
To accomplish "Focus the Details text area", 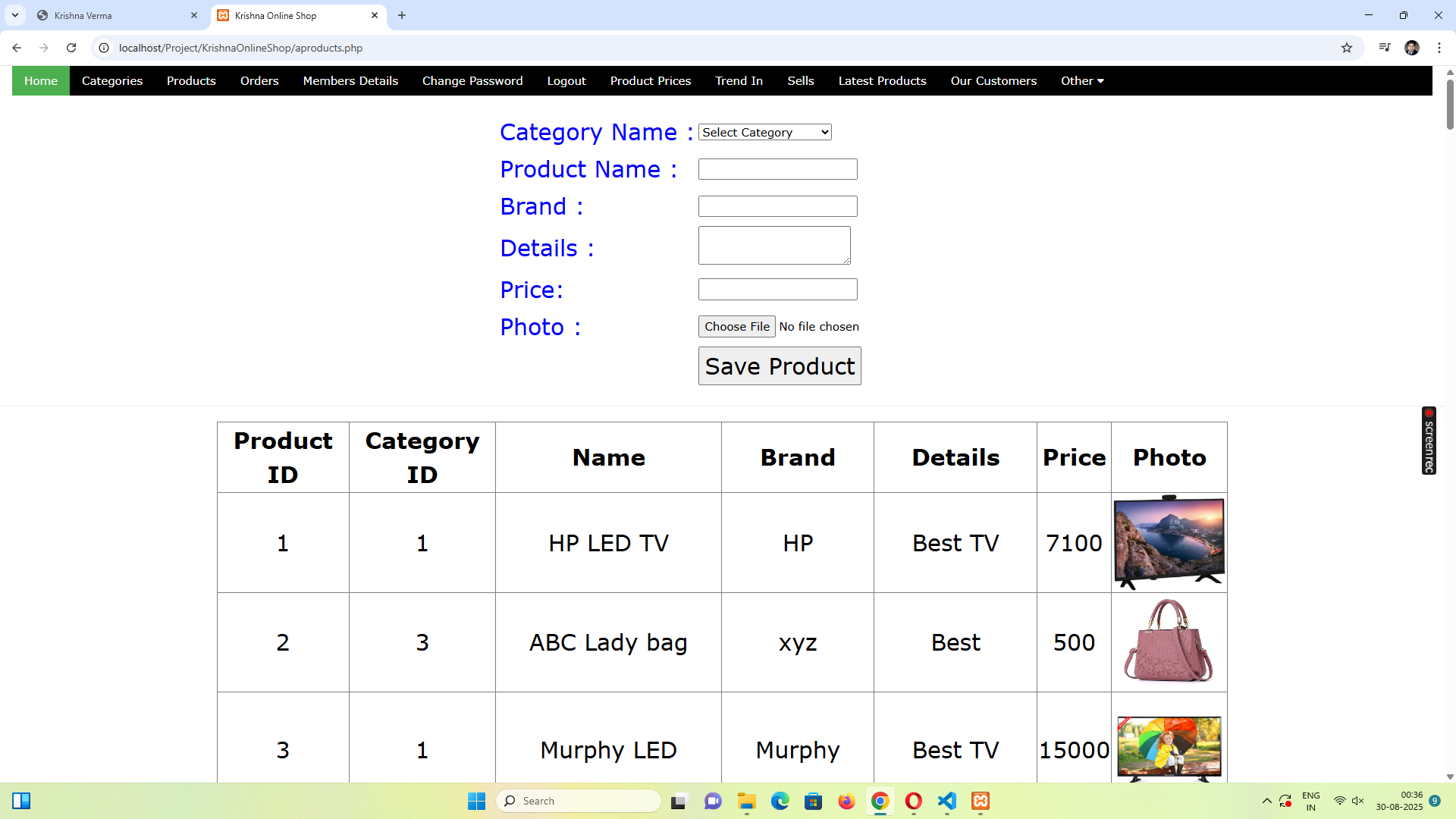I will [x=774, y=245].
